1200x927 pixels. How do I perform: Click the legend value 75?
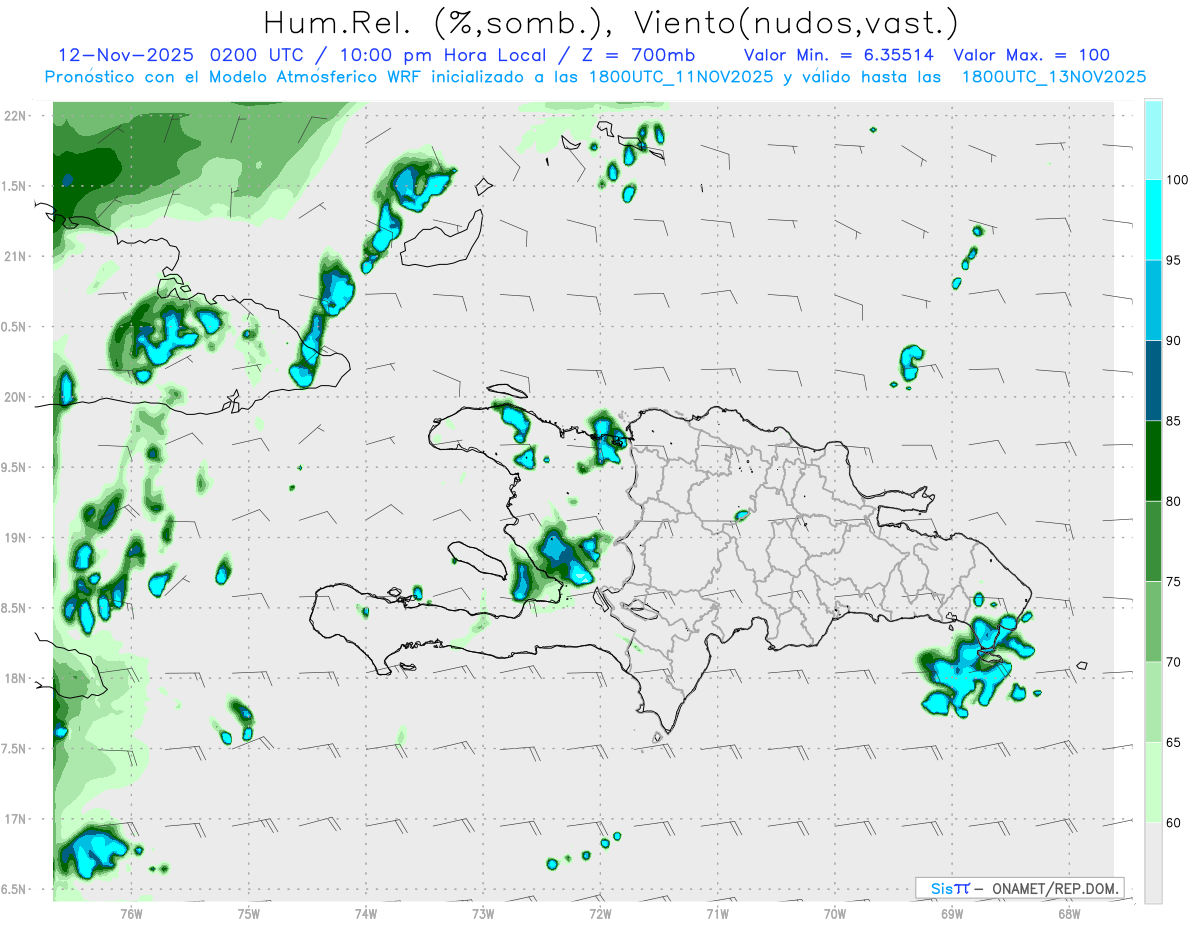[1175, 582]
